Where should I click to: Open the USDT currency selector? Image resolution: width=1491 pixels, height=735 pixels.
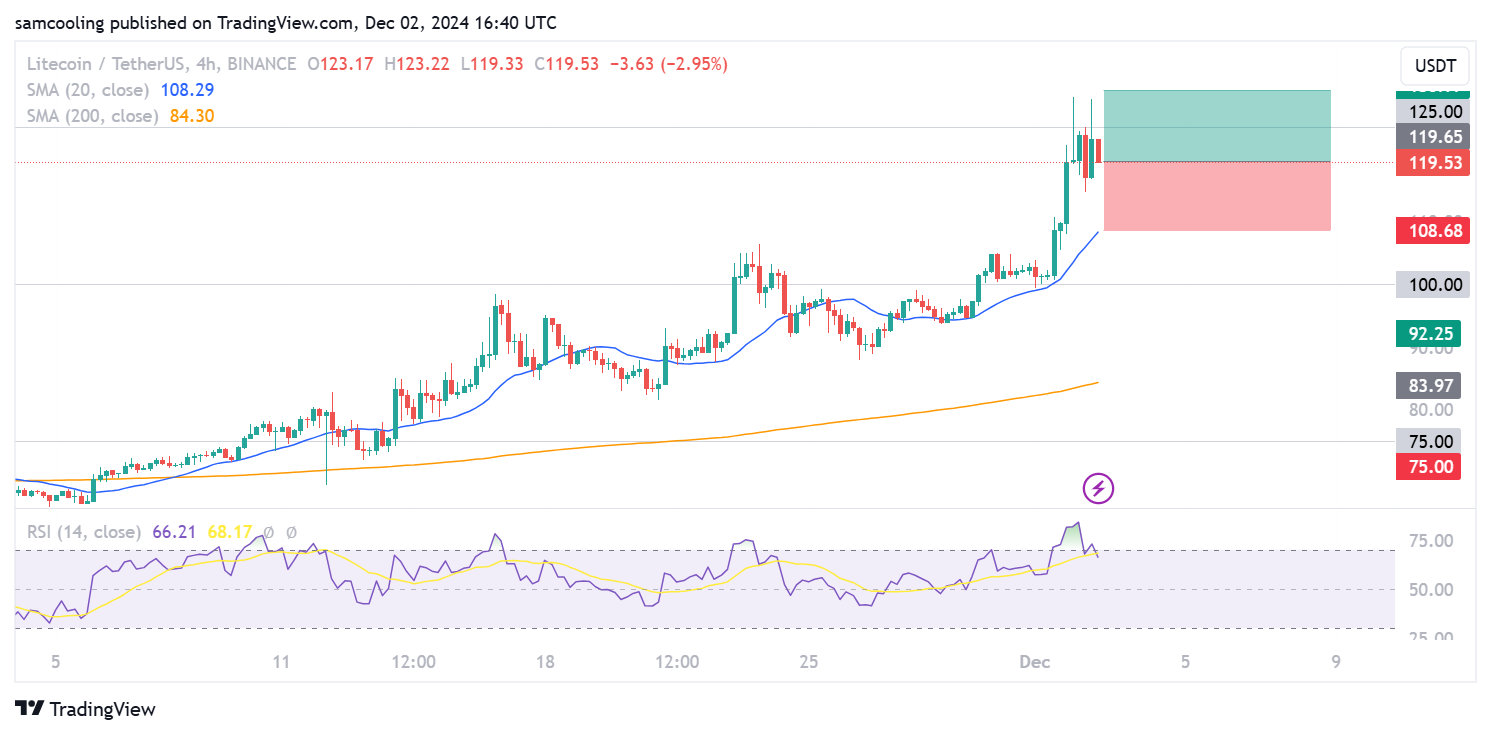point(1434,66)
